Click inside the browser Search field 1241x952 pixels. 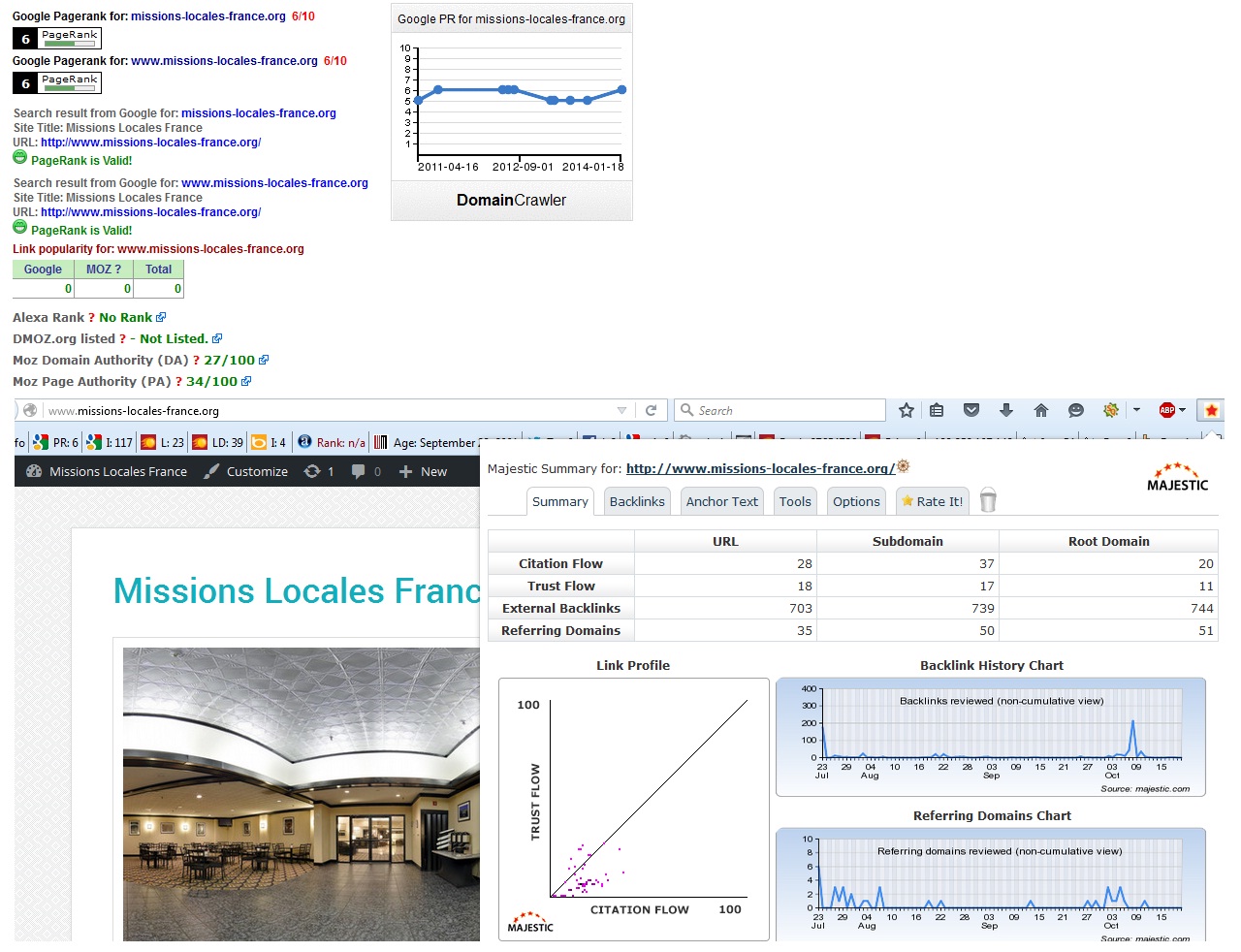point(785,410)
